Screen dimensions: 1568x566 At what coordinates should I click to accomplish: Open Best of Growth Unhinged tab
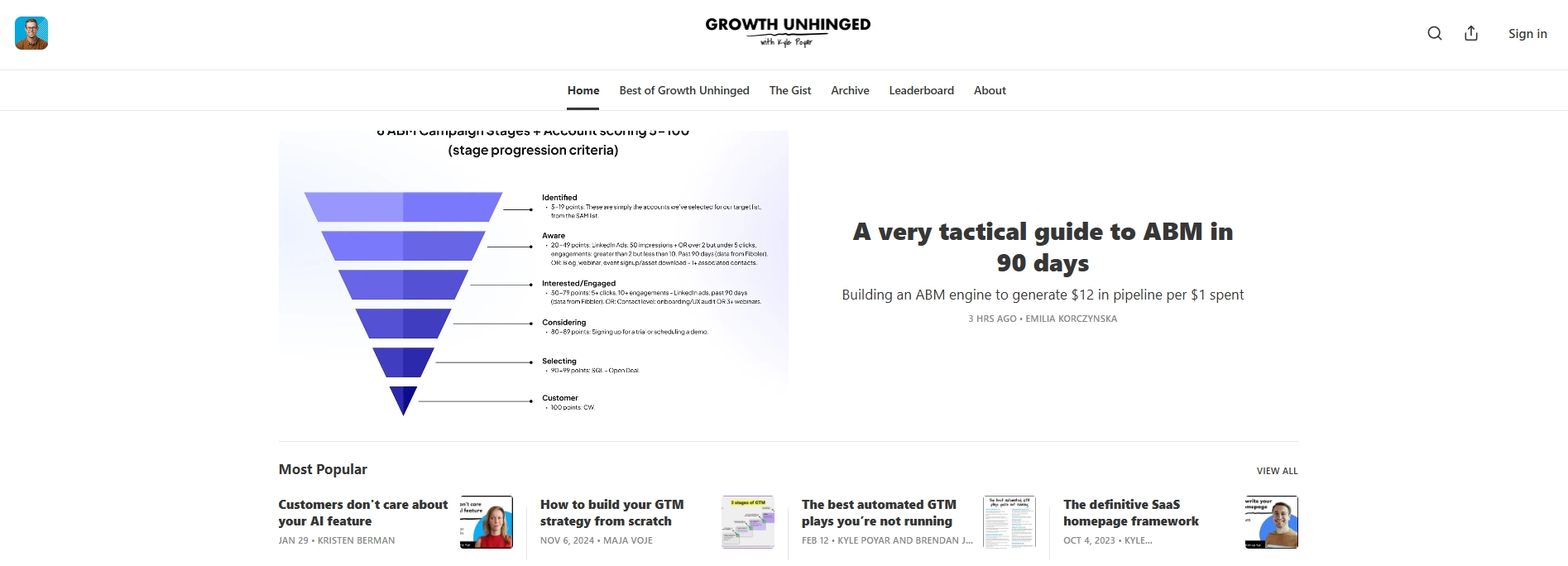coord(684,90)
